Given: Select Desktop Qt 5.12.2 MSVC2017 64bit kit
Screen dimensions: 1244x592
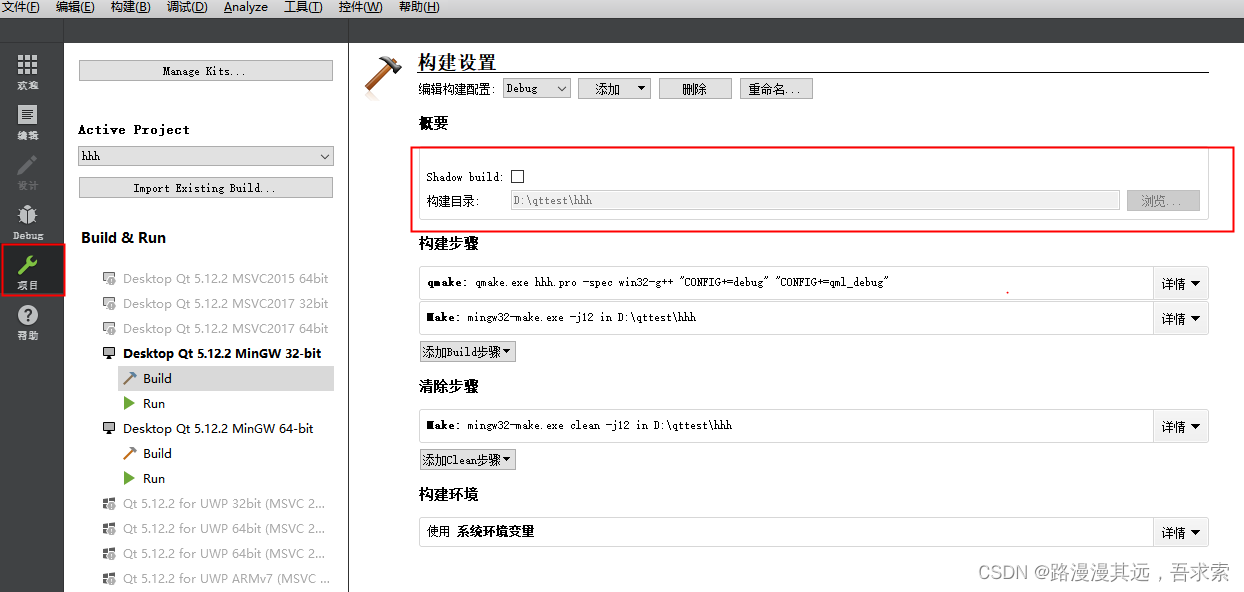Looking at the screenshot, I should point(225,328).
